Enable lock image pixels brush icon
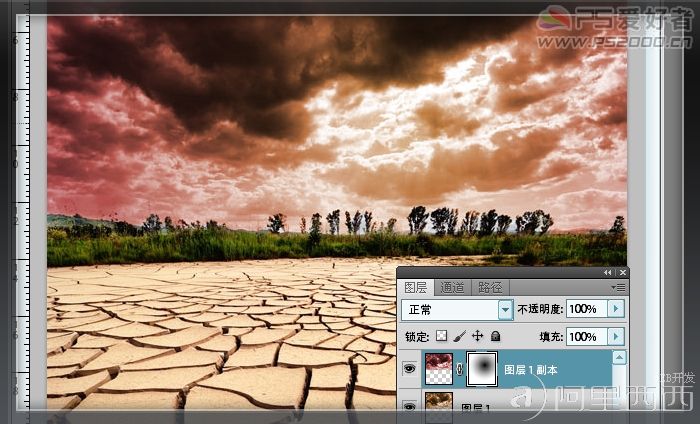The width and height of the screenshot is (700, 424). coord(459,336)
